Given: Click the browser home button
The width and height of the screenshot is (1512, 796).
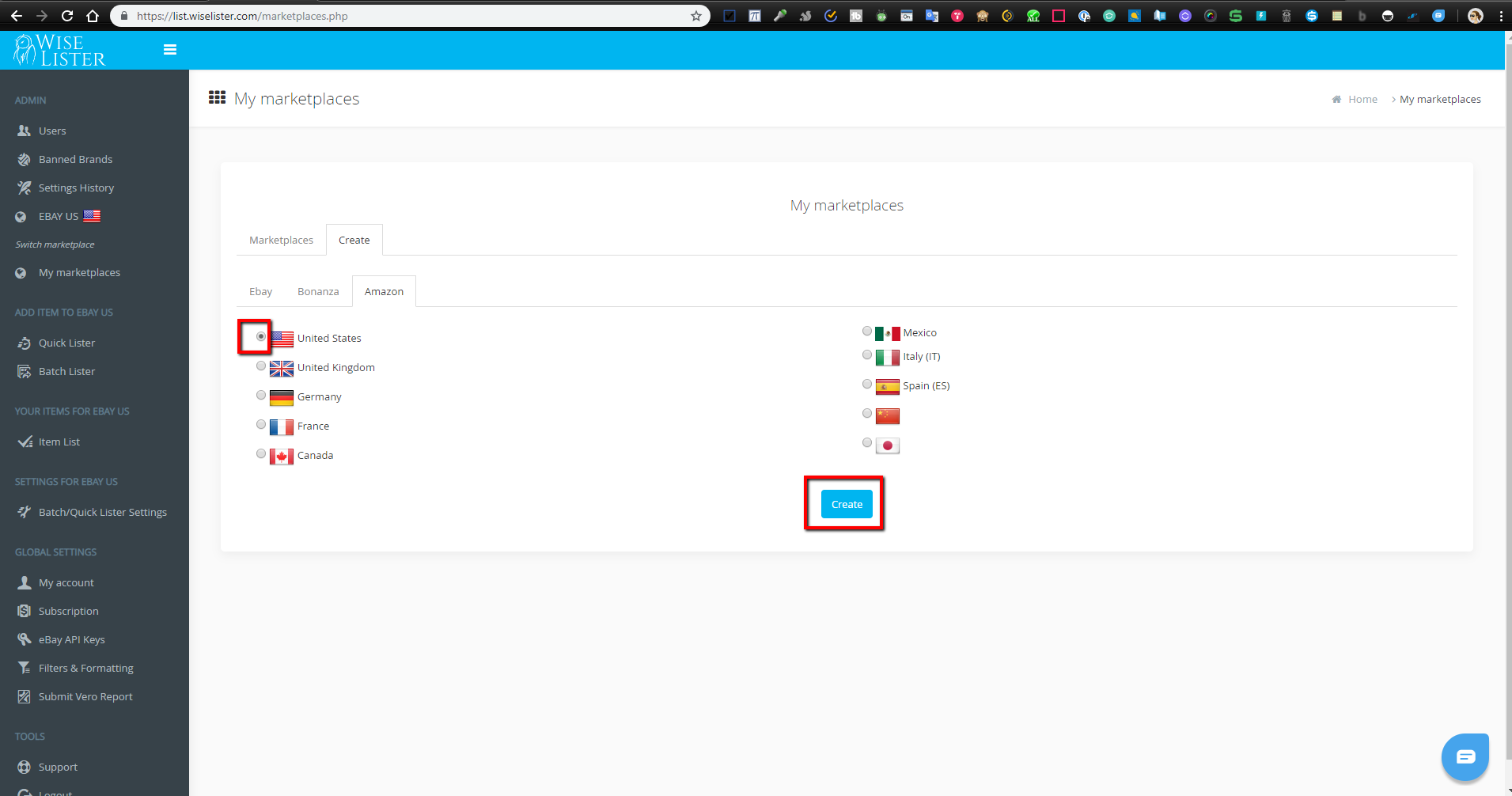Looking at the screenshot, I should [x=93, y=16].
